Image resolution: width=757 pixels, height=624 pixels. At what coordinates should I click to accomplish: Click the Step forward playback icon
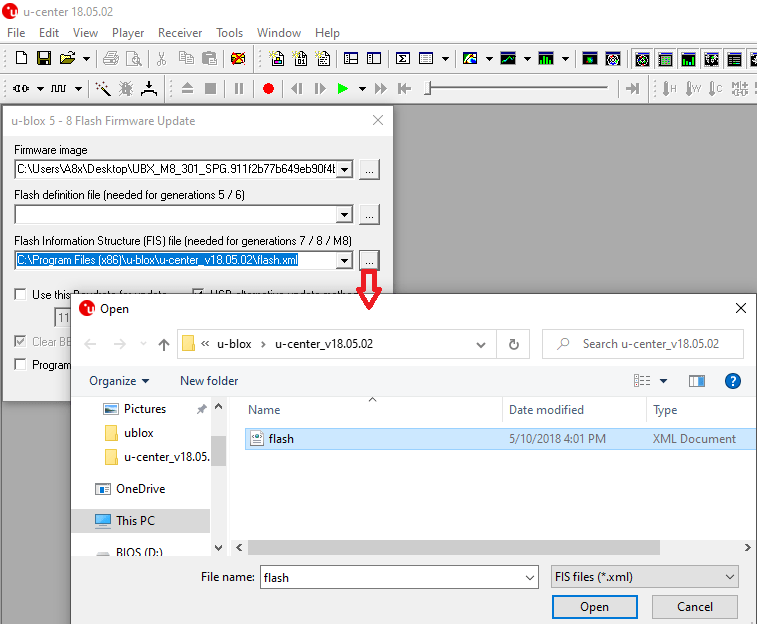(x=320, y=89)
